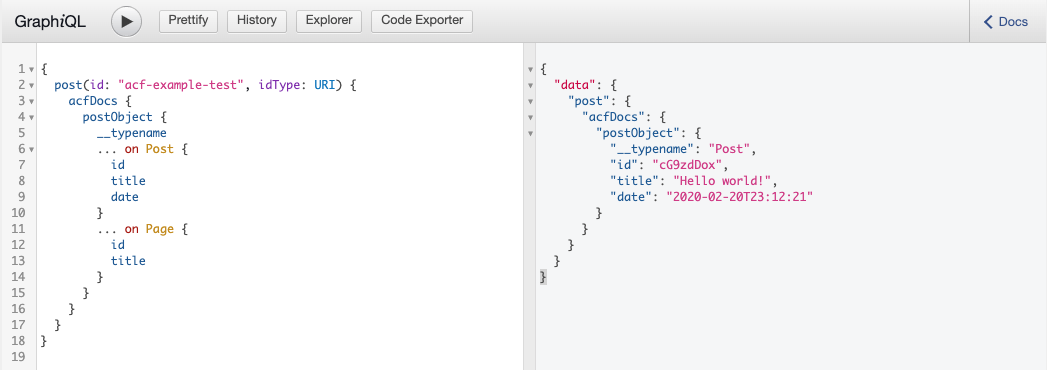Screen dimensions: 1047x370
Task: Click the Prettify button
Action: (x=188, y=21)
